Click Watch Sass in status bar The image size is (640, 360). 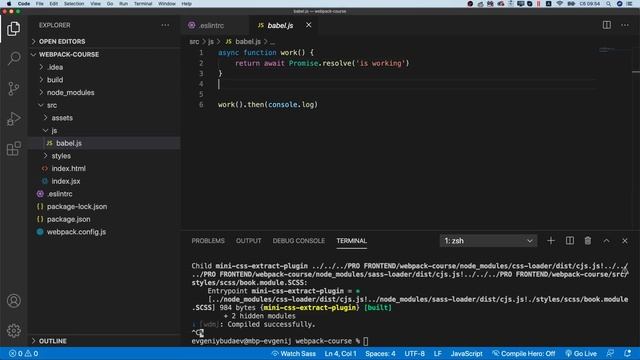(293, 353)
